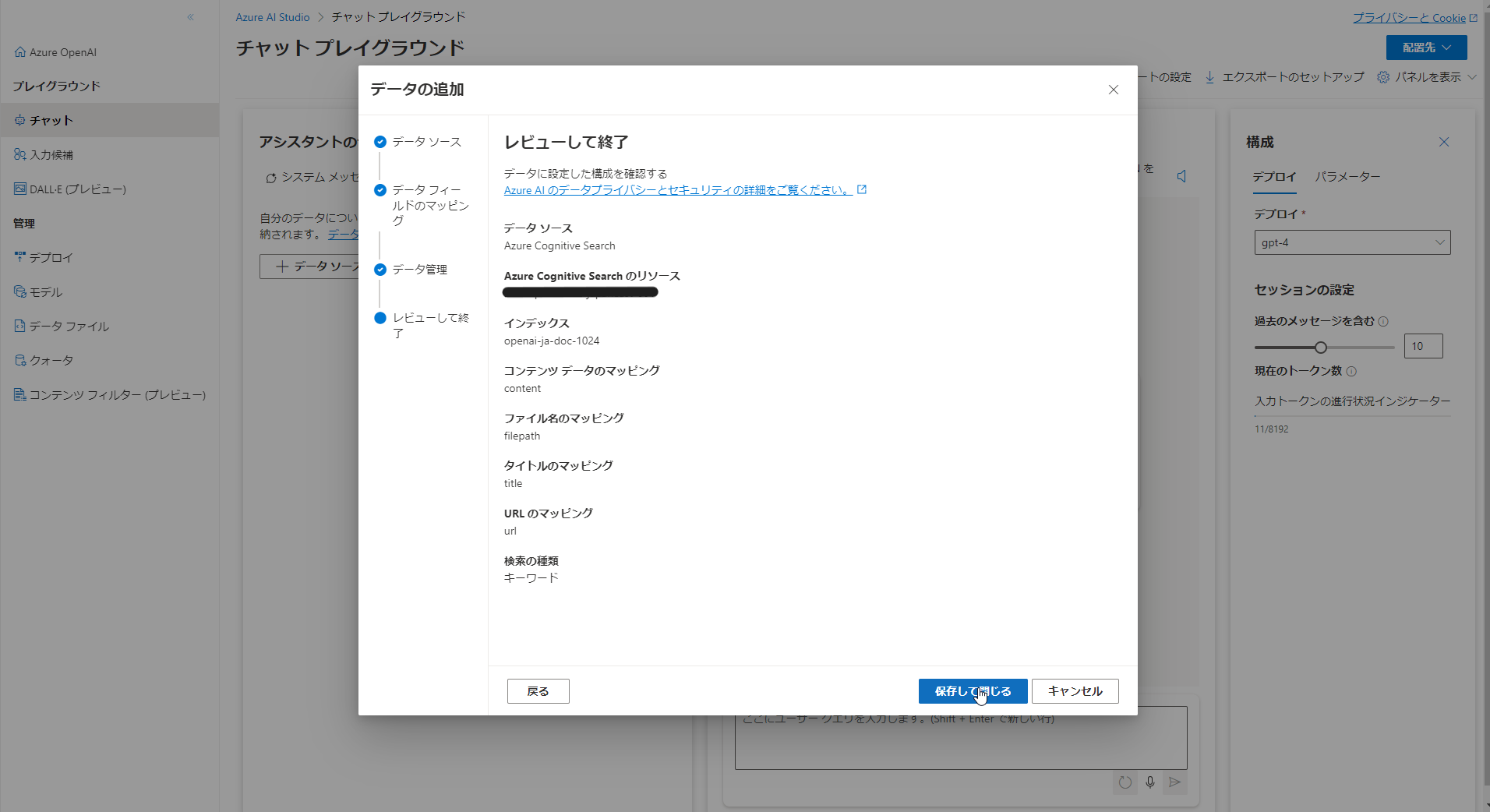Open パネルを表示 dropdown

click(x=1427, y=77)
